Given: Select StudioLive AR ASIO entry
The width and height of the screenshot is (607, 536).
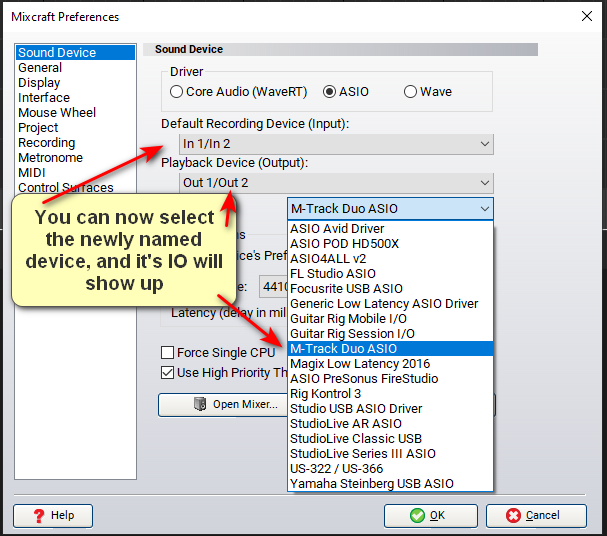Looking at the screenshot, I should click(390, 424).
